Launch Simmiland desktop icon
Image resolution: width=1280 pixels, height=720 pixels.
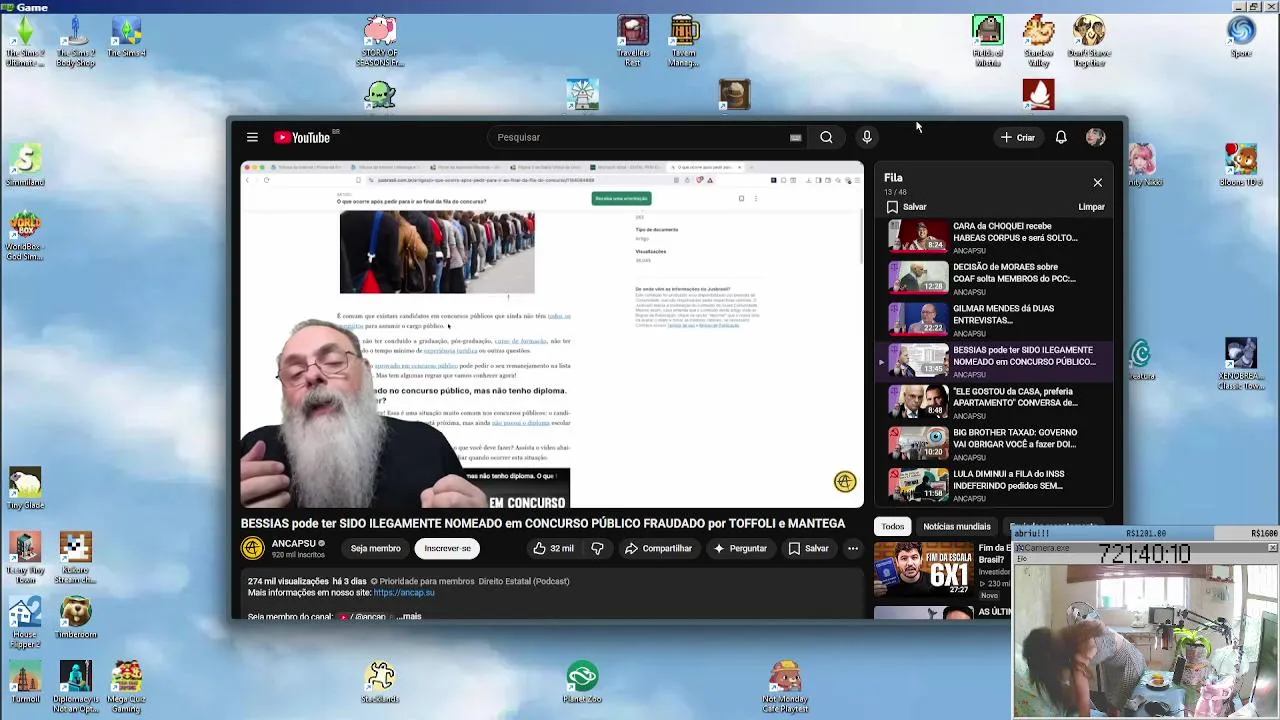click(25, 166)
